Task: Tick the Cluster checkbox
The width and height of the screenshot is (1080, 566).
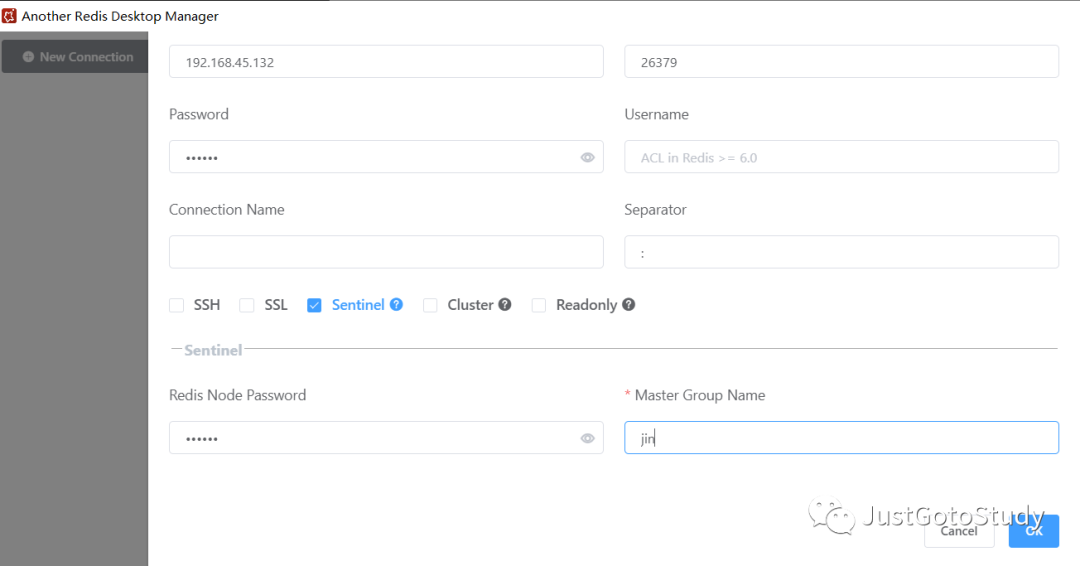Action: pyautogui.click(x=430, y=305)
